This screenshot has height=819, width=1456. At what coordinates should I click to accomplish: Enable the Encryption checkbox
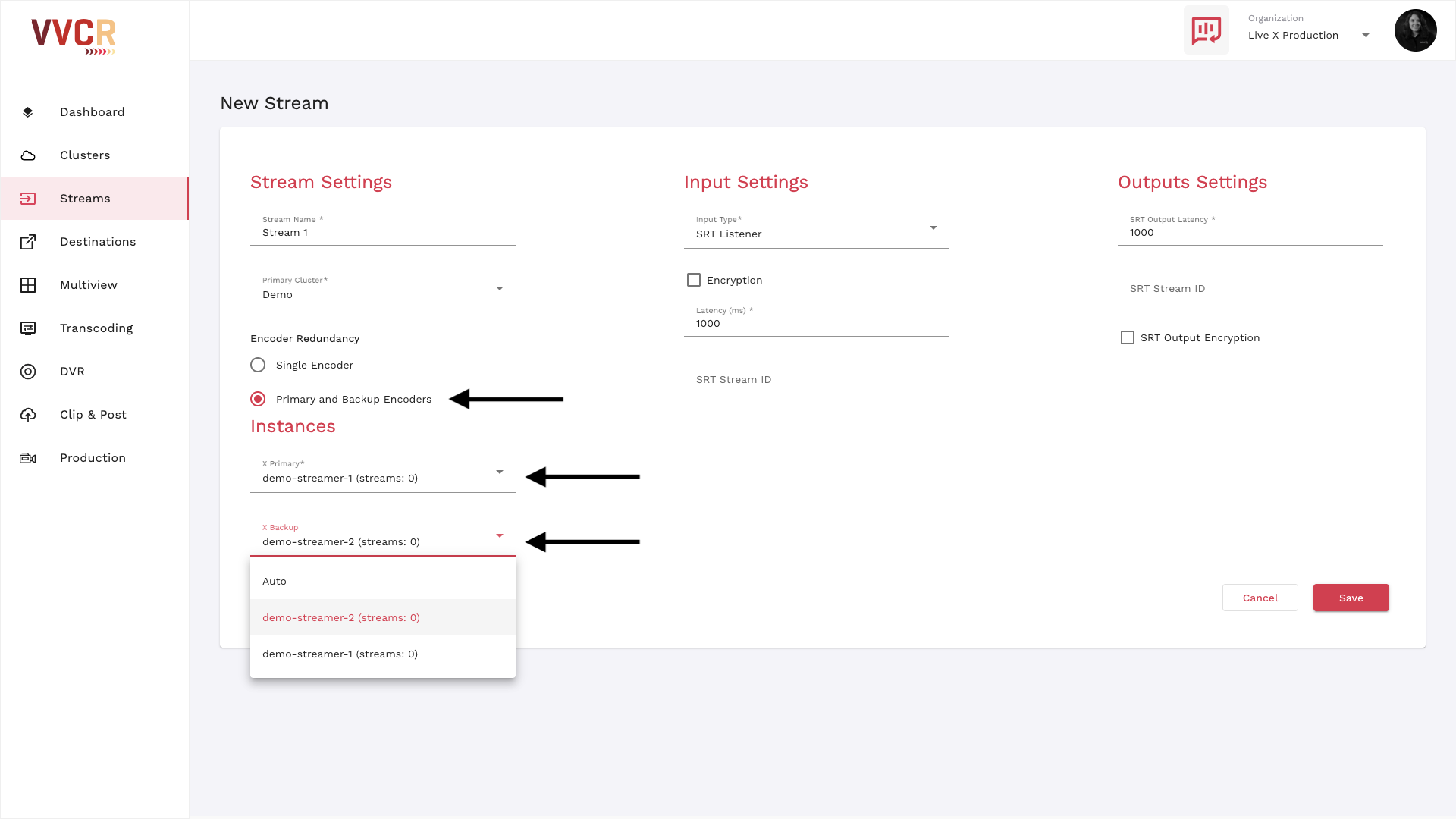click(x=694, y=280)
